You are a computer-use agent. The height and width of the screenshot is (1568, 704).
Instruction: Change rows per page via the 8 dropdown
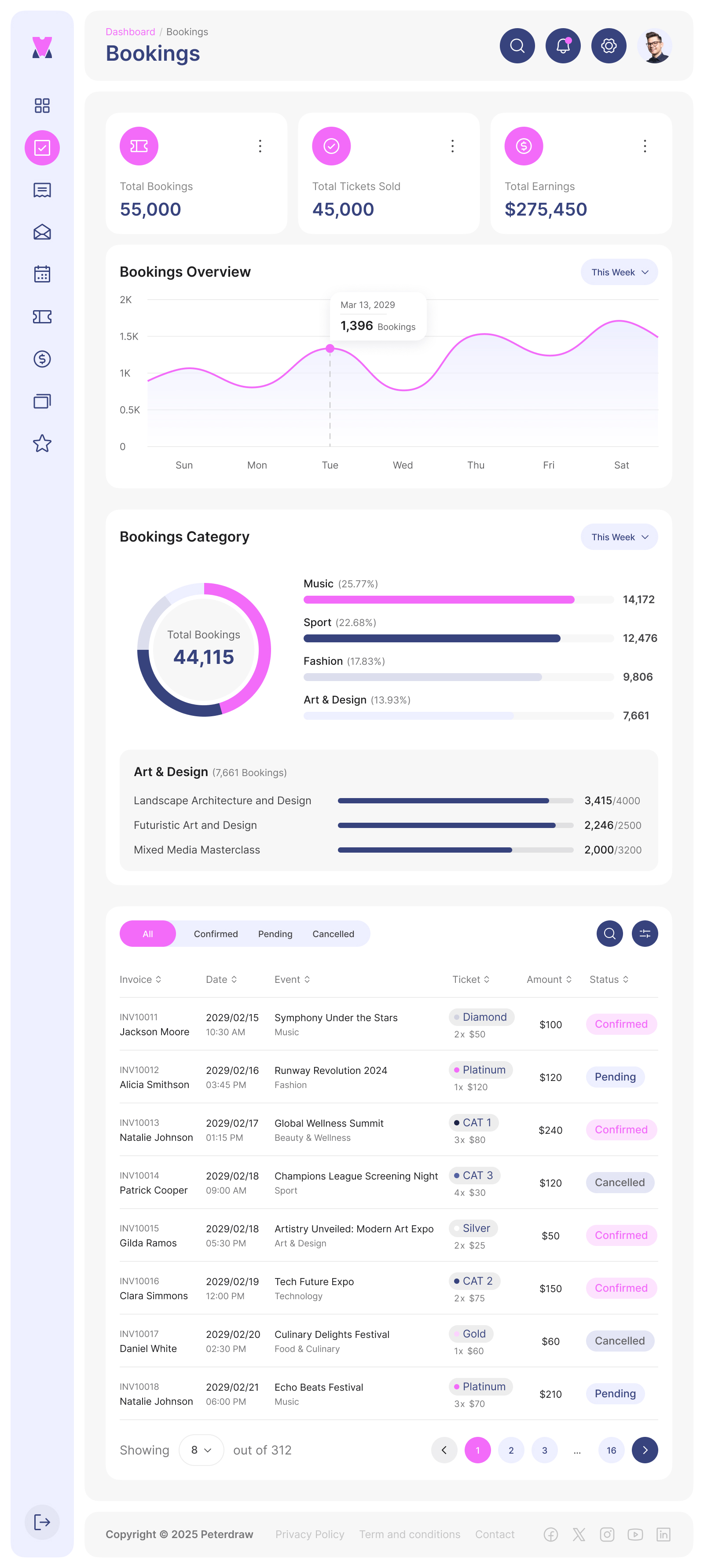coord(201,1451)
